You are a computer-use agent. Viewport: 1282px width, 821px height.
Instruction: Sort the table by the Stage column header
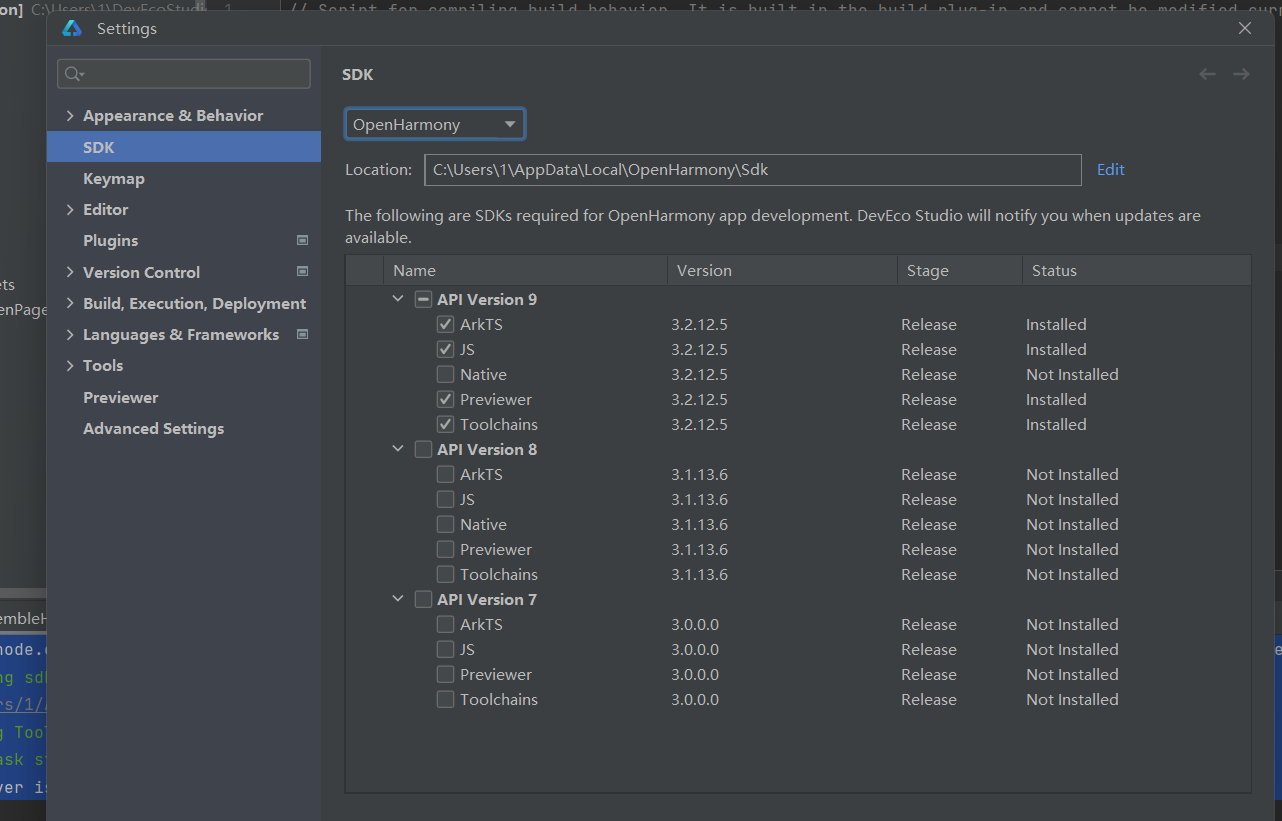(959, 270)
